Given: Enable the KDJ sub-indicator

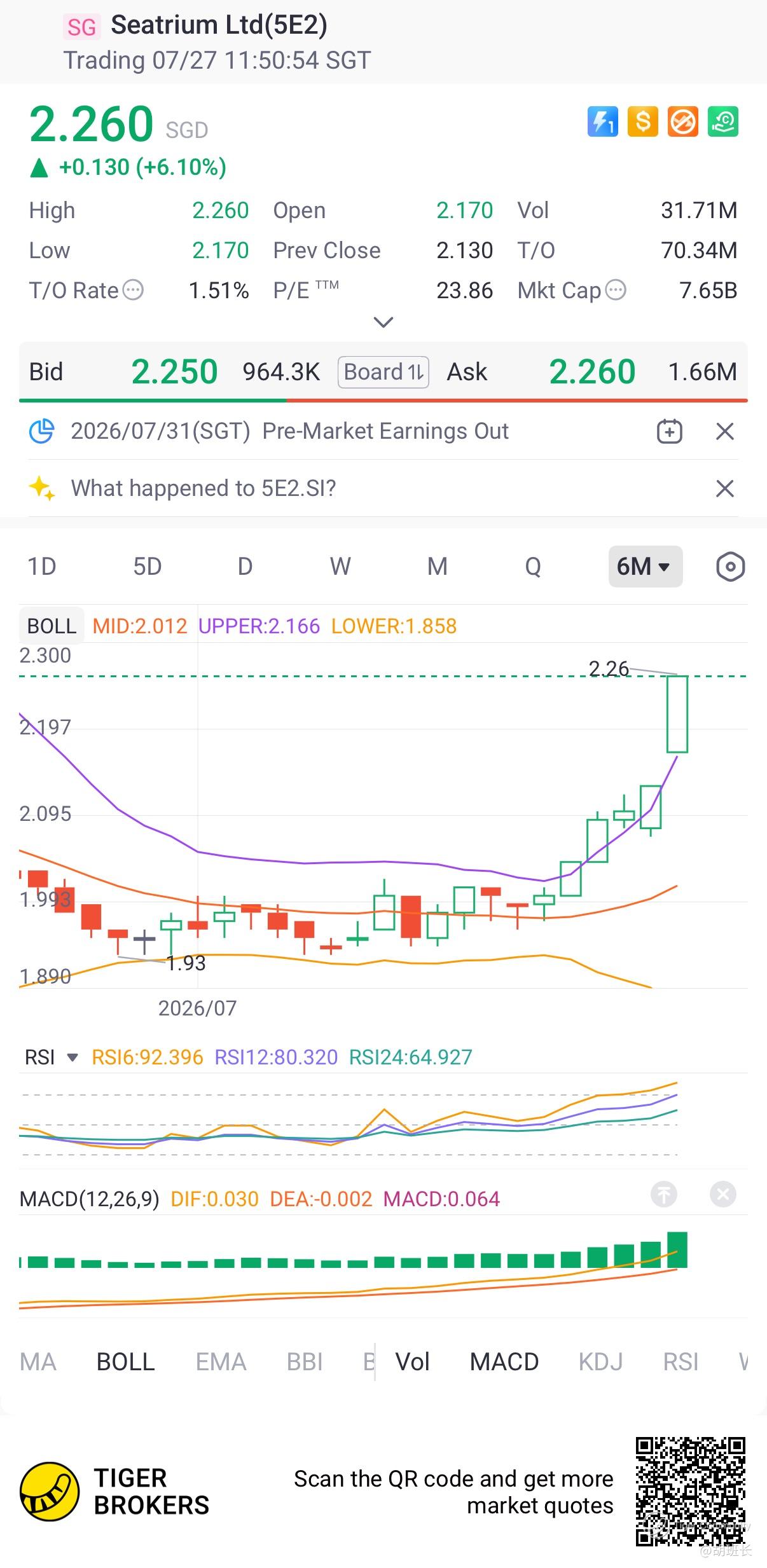Looking at the screenshot, I should click(x=600, y=1362).
